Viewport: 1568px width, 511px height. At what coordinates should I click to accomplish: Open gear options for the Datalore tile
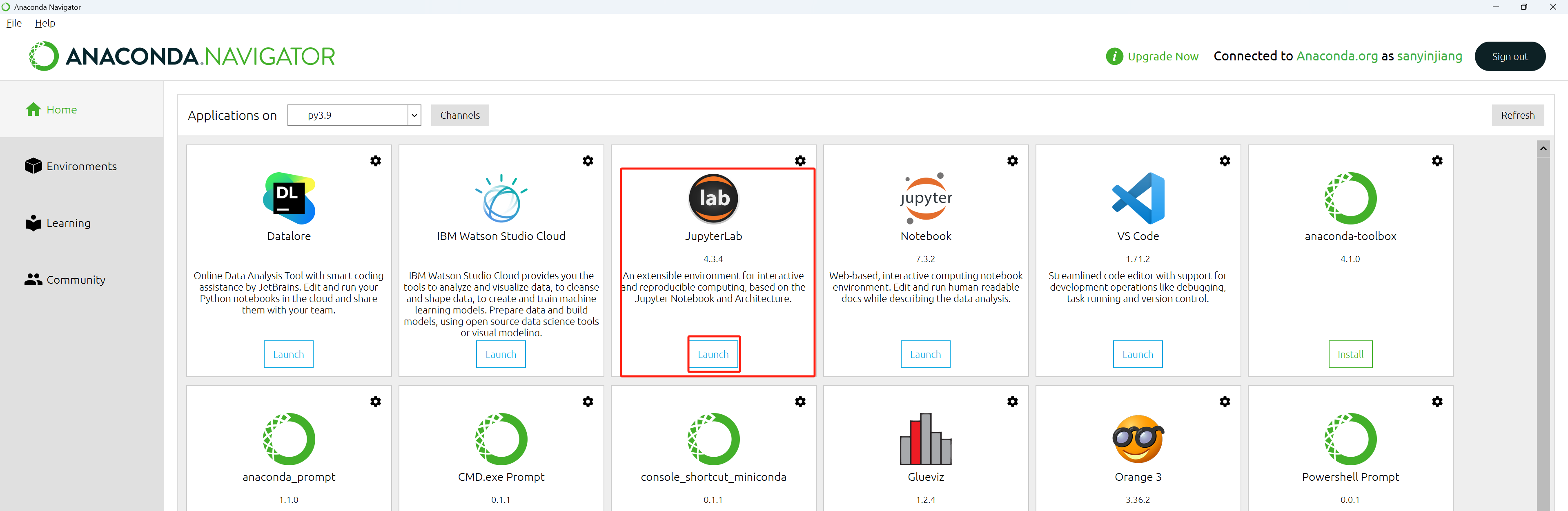click(376, 160)
